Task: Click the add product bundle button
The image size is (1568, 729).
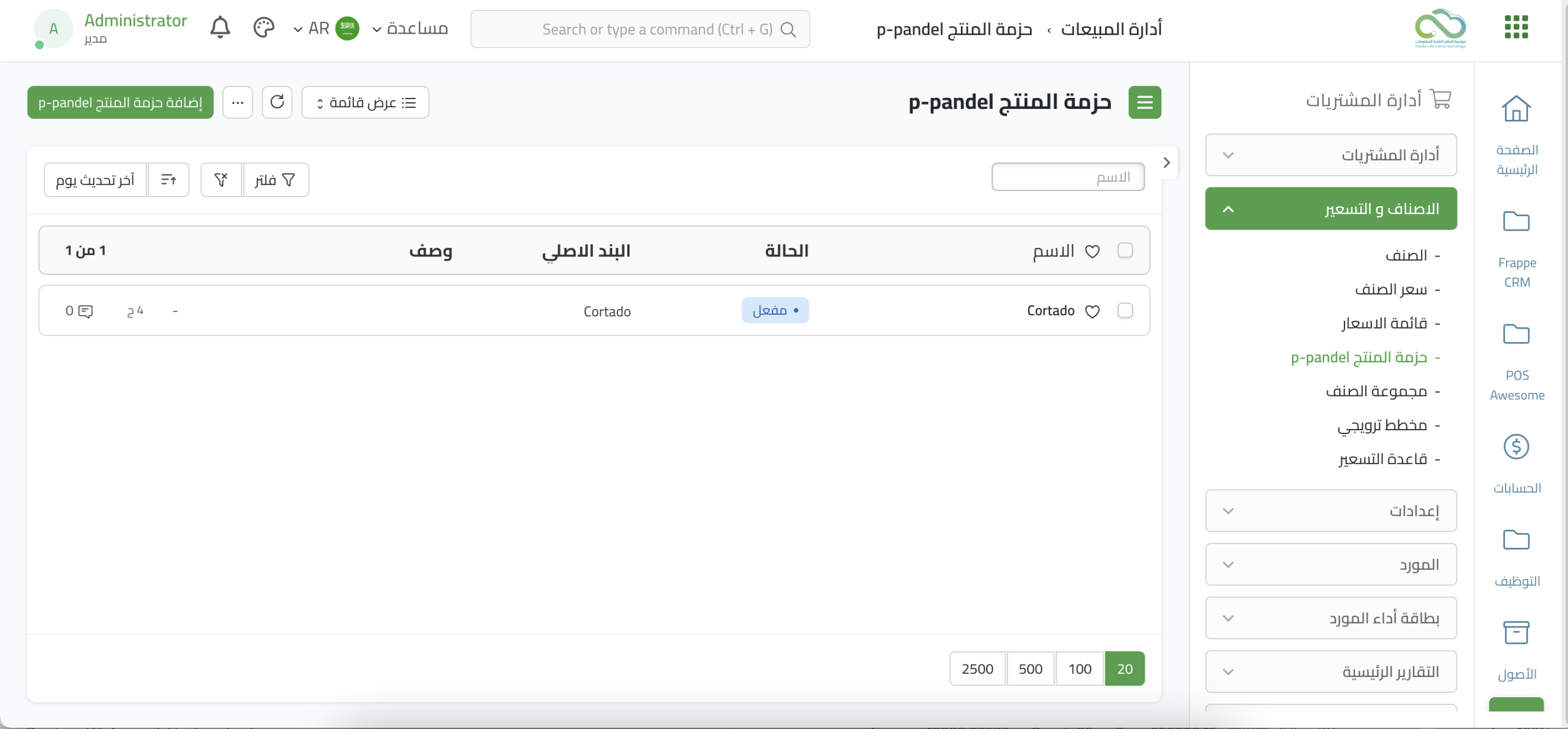Action: click(120, 102)
